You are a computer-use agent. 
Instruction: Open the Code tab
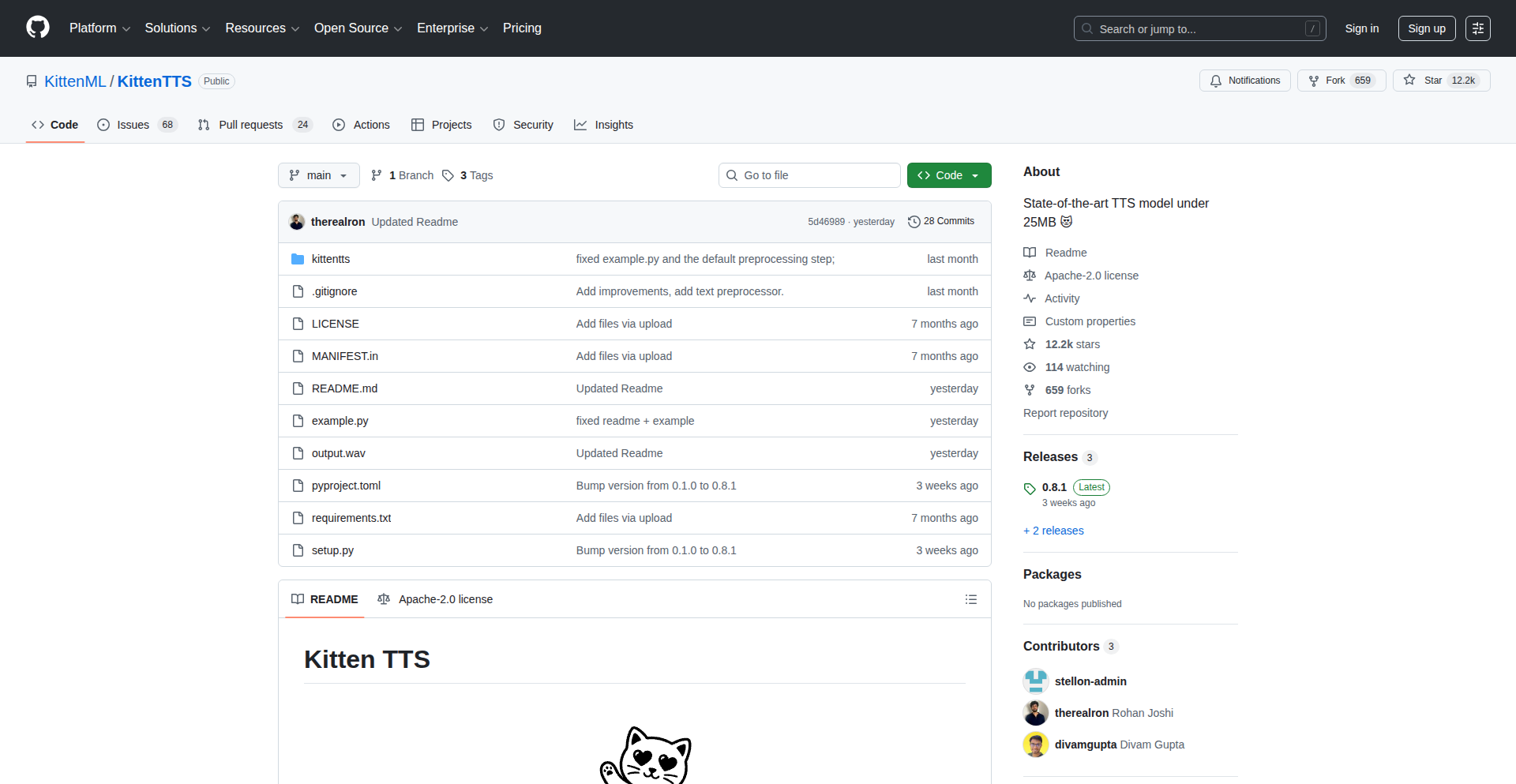[55, 125]
